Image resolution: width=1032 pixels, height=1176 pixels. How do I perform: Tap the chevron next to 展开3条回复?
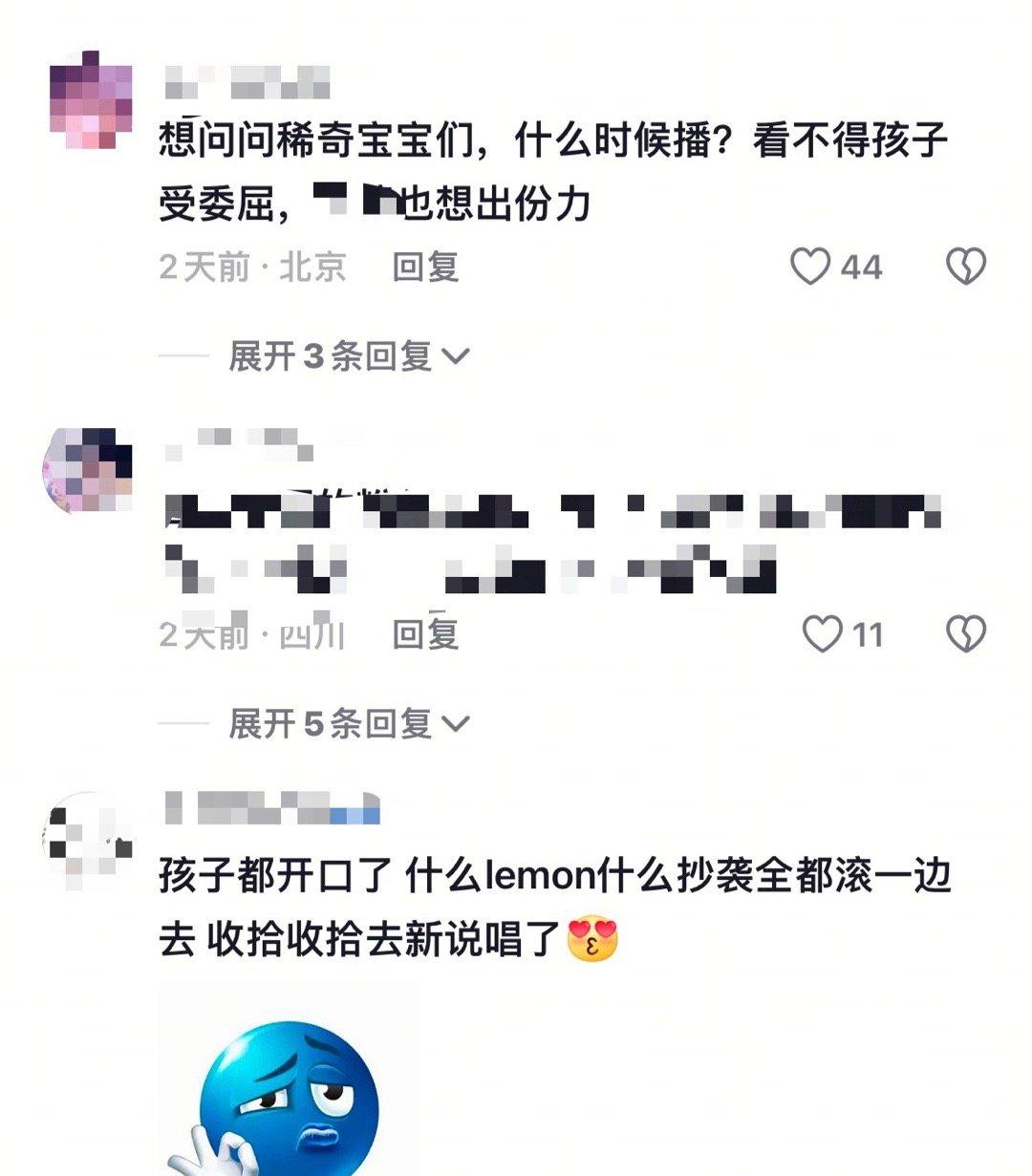point(456,357)
